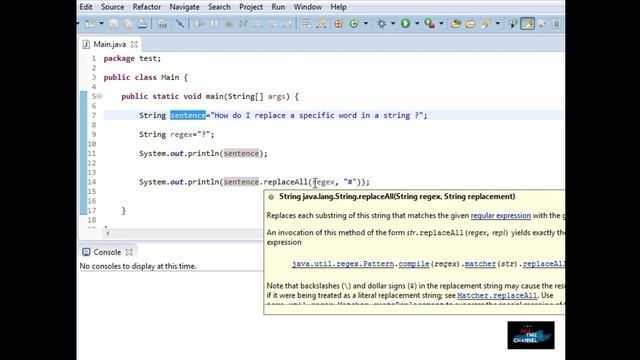This screenshot has height=360, width=640.
Task: Open the Source menu
Action: pyautogui.click(x=113, y=7)
